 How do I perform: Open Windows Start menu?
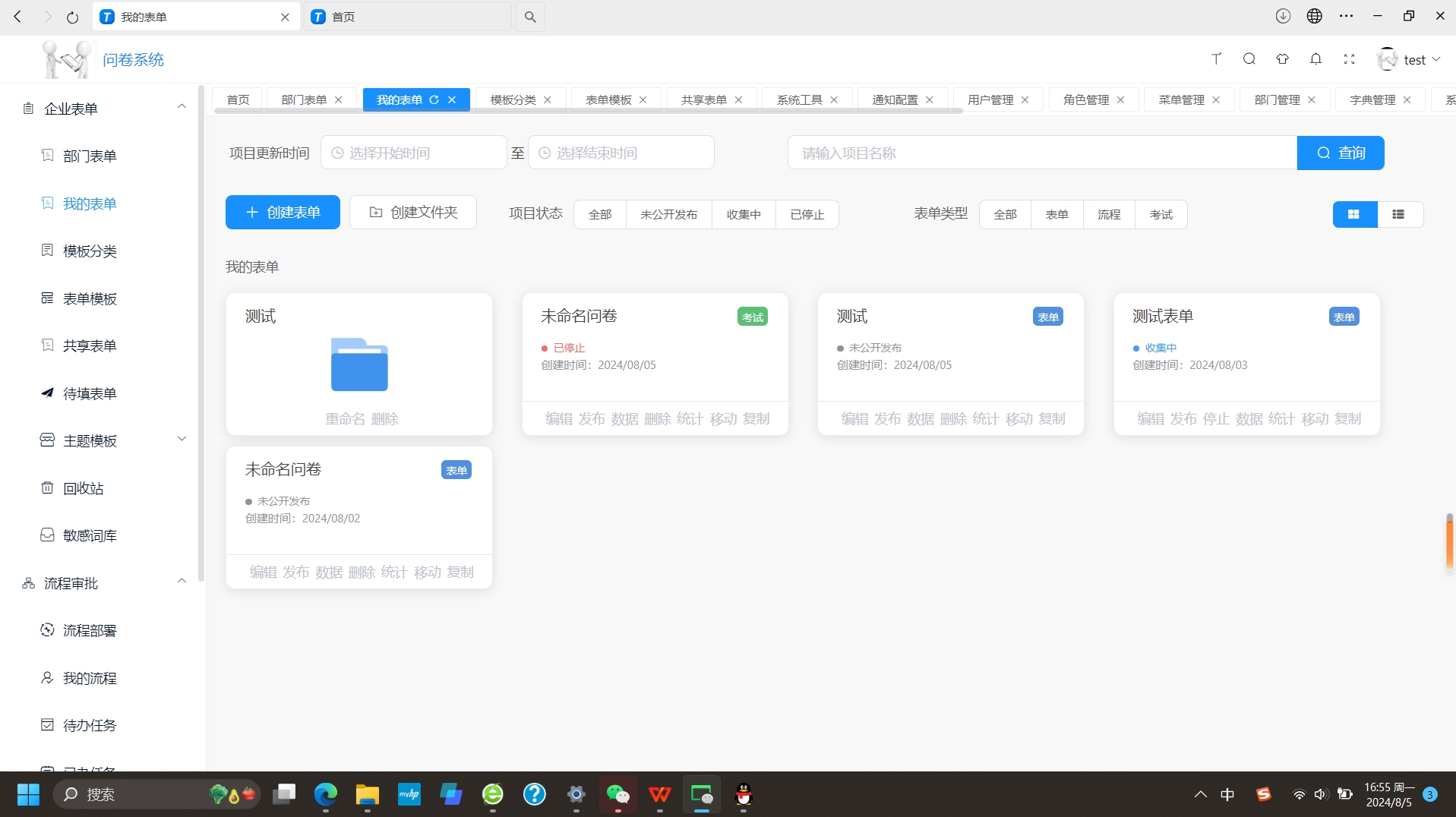click(x=28, y=794)
